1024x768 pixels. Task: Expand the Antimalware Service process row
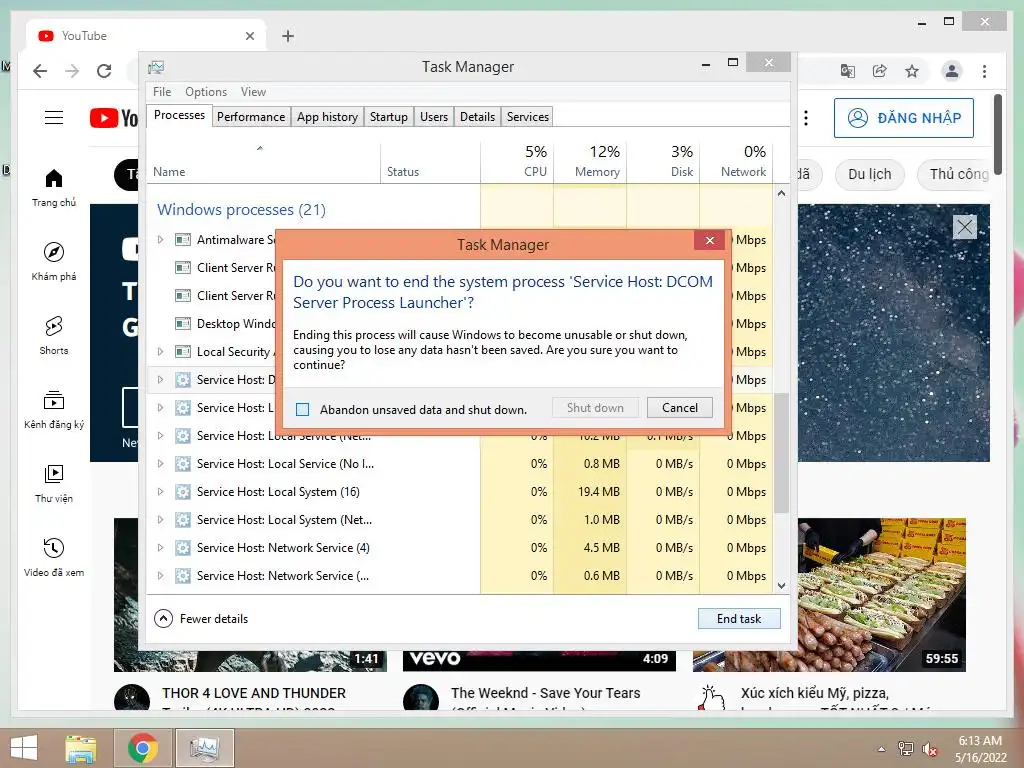pos(160,240)
